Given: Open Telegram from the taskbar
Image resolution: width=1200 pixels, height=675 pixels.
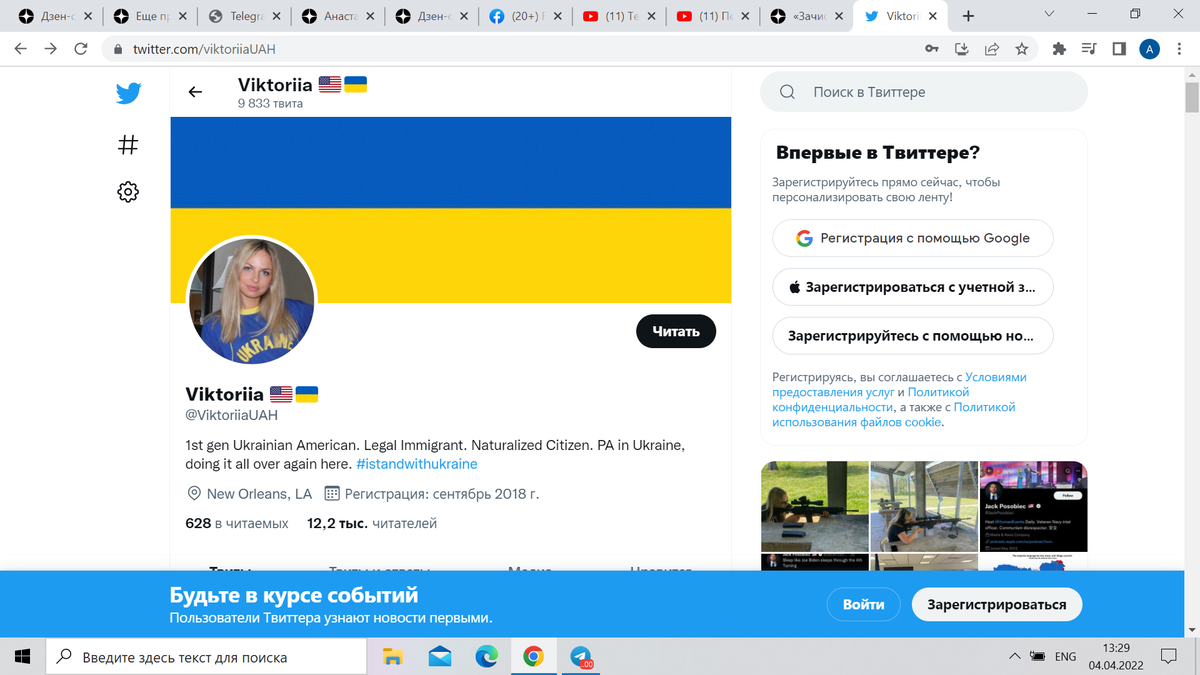Looking at the screenshot, I should click(x=581, y=657).
